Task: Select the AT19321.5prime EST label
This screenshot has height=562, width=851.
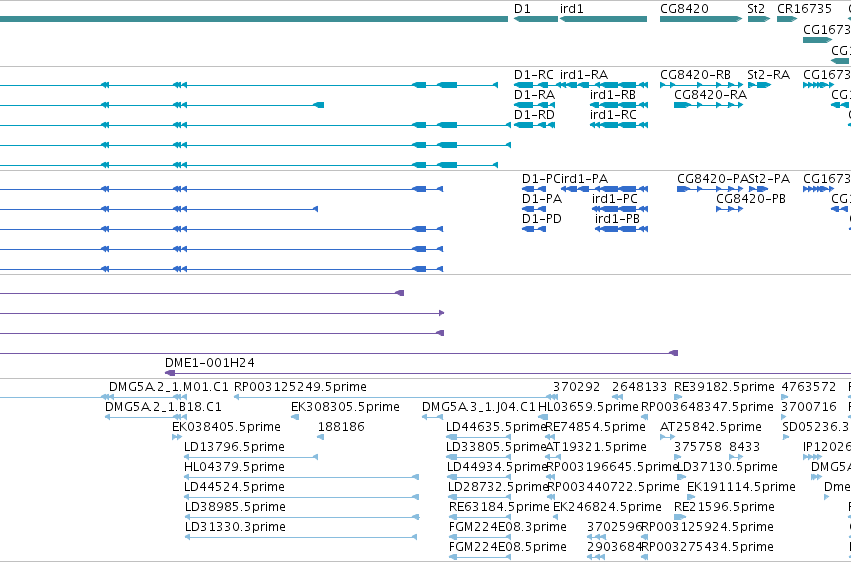Action: [596, 448]
